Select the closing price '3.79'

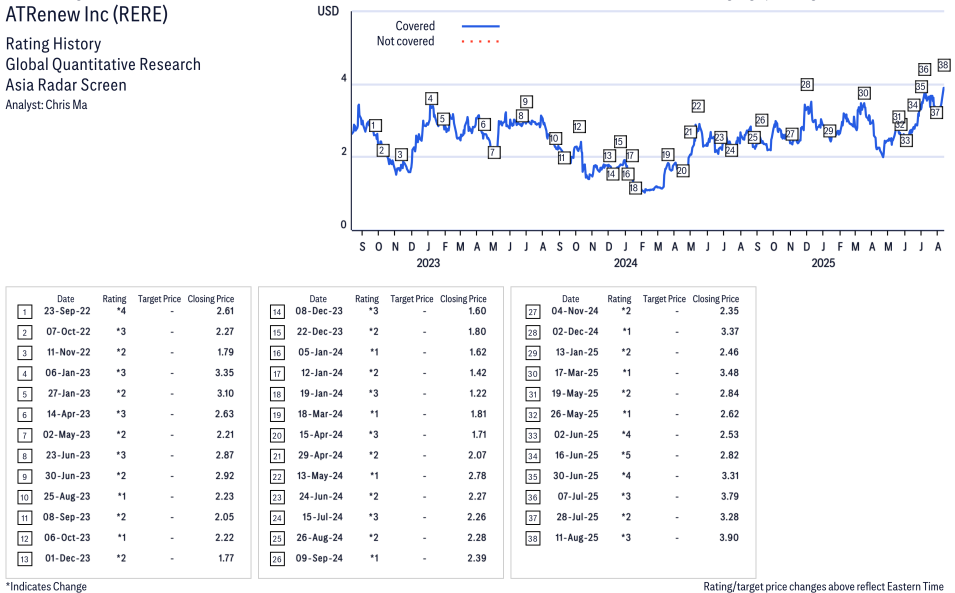point(730,497)
